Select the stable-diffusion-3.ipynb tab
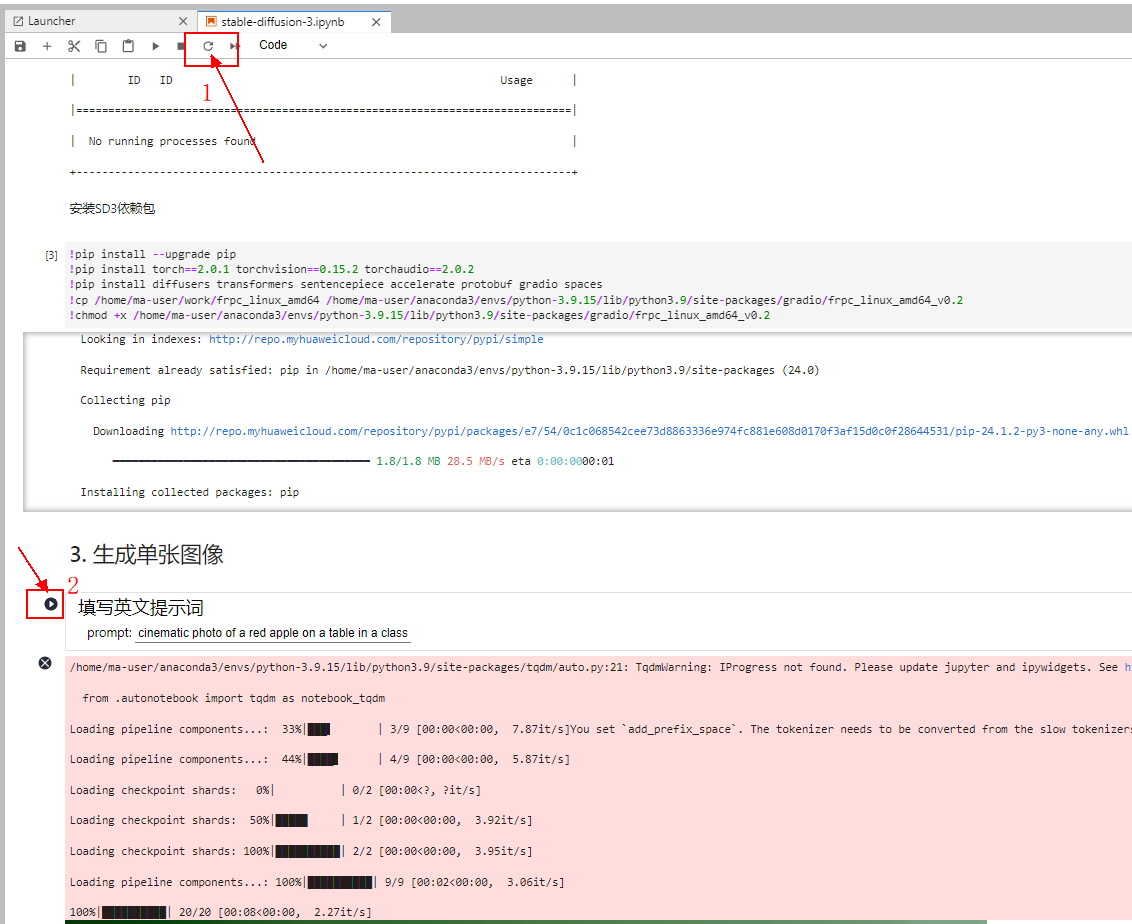Screen dimensions: 1132x924 (282, 22)
